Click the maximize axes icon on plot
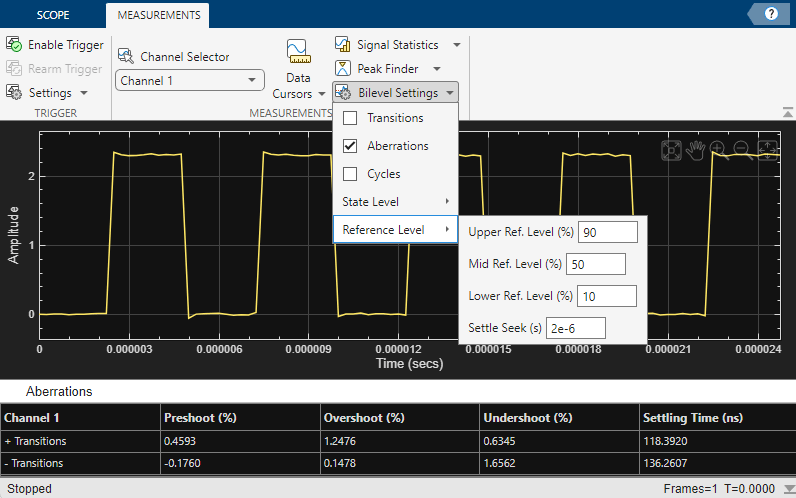 pyautogui.click(x=672, y=150)
